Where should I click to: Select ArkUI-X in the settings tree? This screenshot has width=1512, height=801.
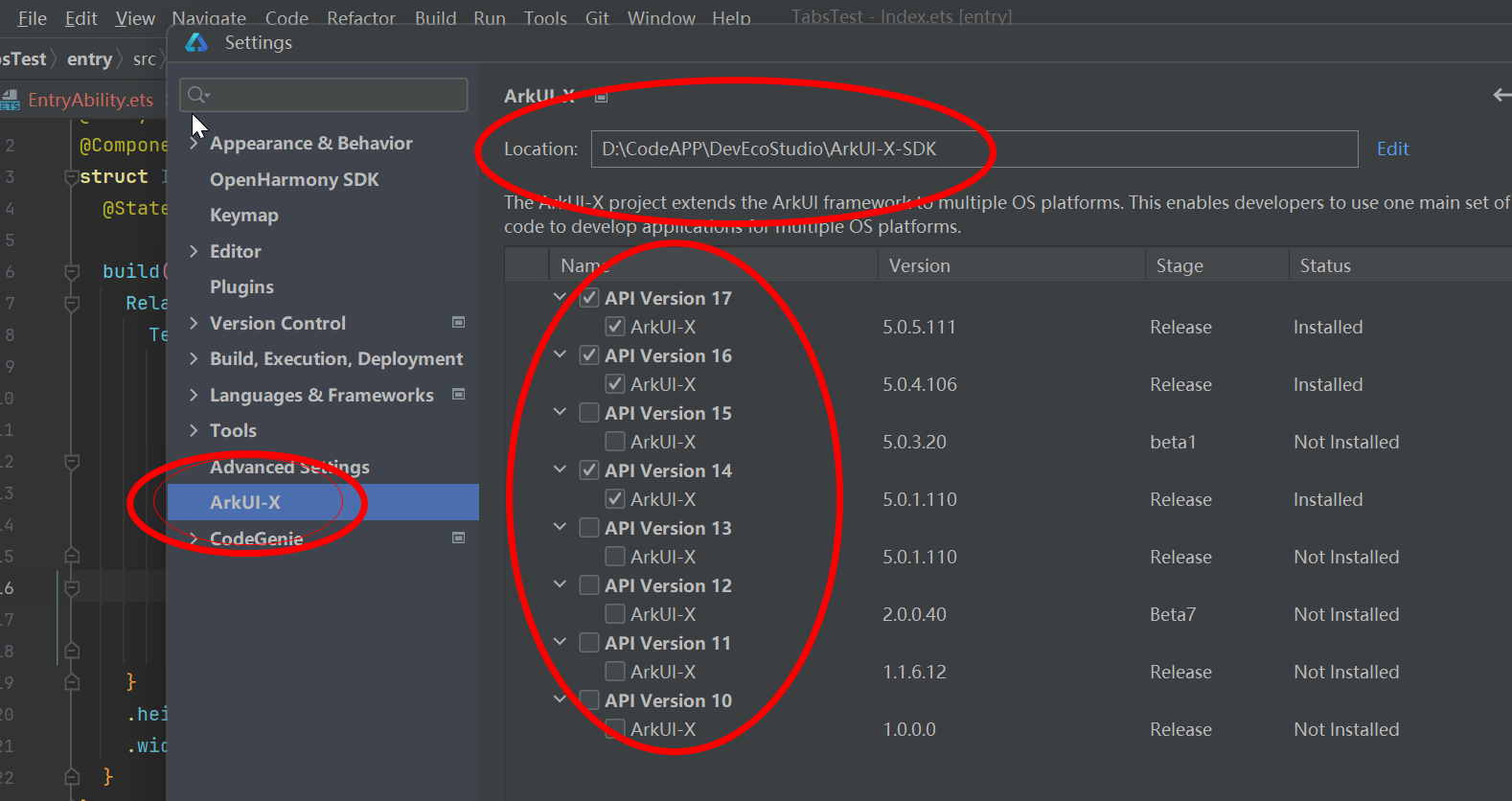click(323, 502)
